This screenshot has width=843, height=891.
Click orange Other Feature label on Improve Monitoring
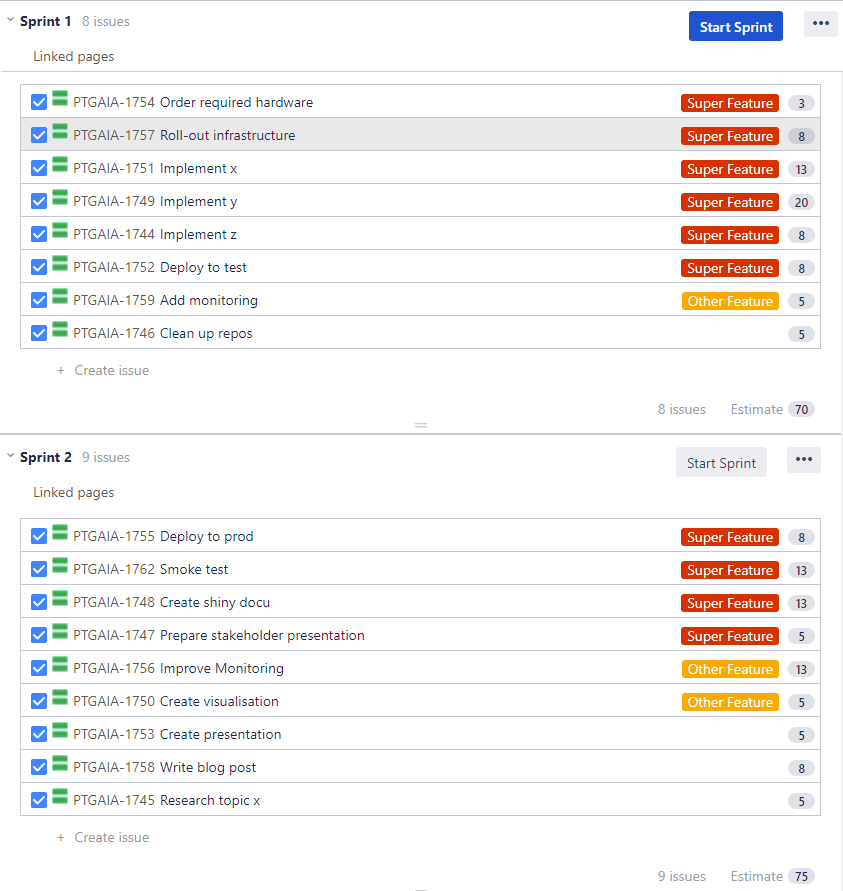click(x=730, y=669)
